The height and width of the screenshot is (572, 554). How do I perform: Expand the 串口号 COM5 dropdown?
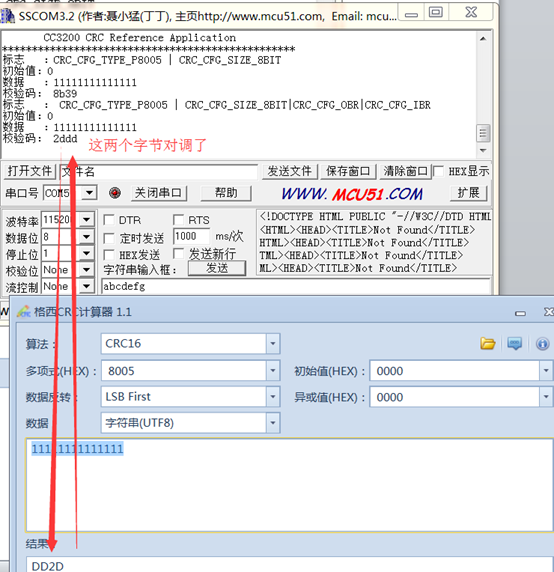coord(89,193)
